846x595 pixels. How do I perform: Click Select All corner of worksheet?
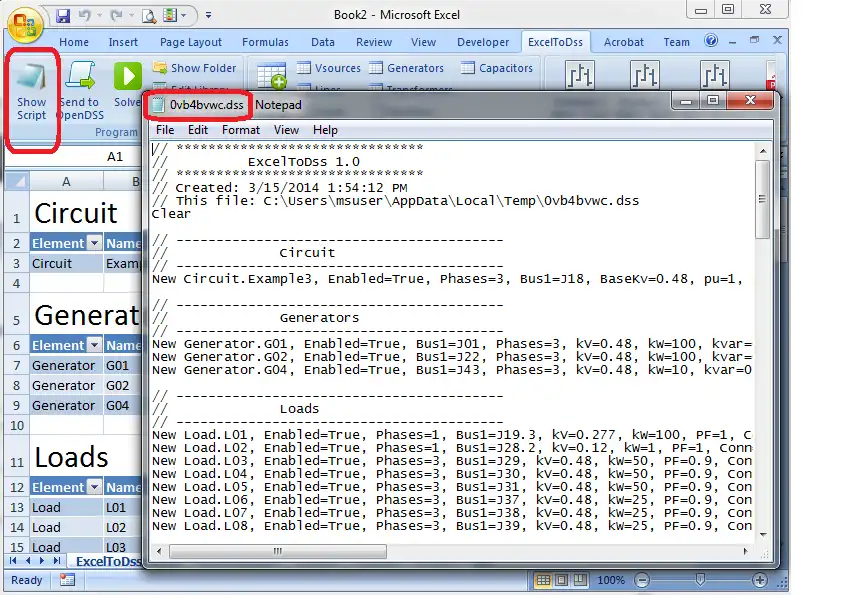[x=17, y=181]
